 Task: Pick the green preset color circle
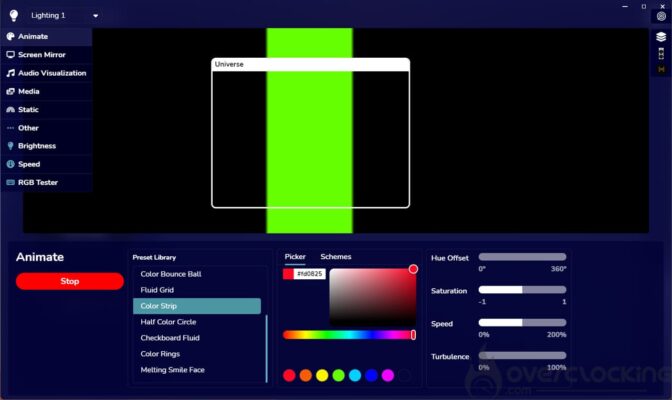[x=339, y=376]
